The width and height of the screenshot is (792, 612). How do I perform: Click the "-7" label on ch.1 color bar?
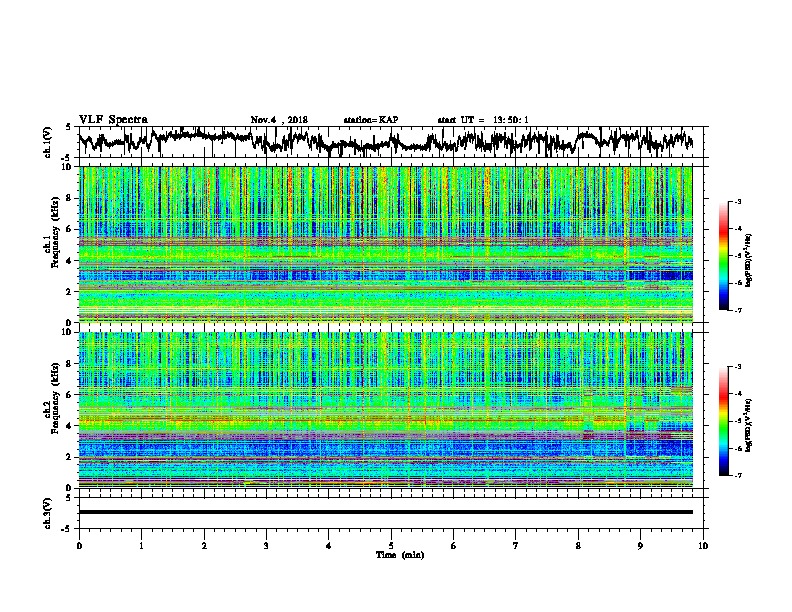738,310
